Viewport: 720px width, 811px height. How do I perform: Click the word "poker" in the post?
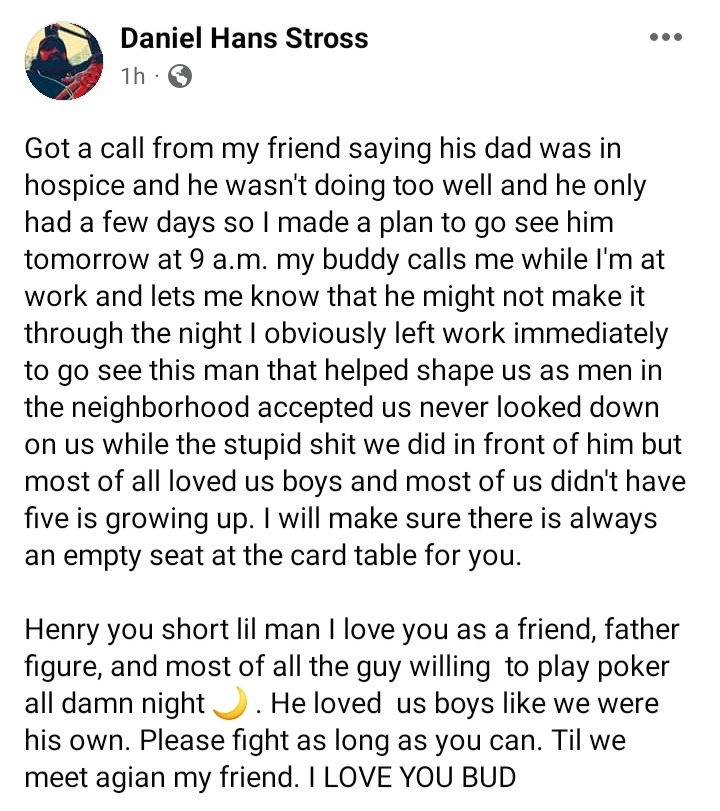click(635, 667)
